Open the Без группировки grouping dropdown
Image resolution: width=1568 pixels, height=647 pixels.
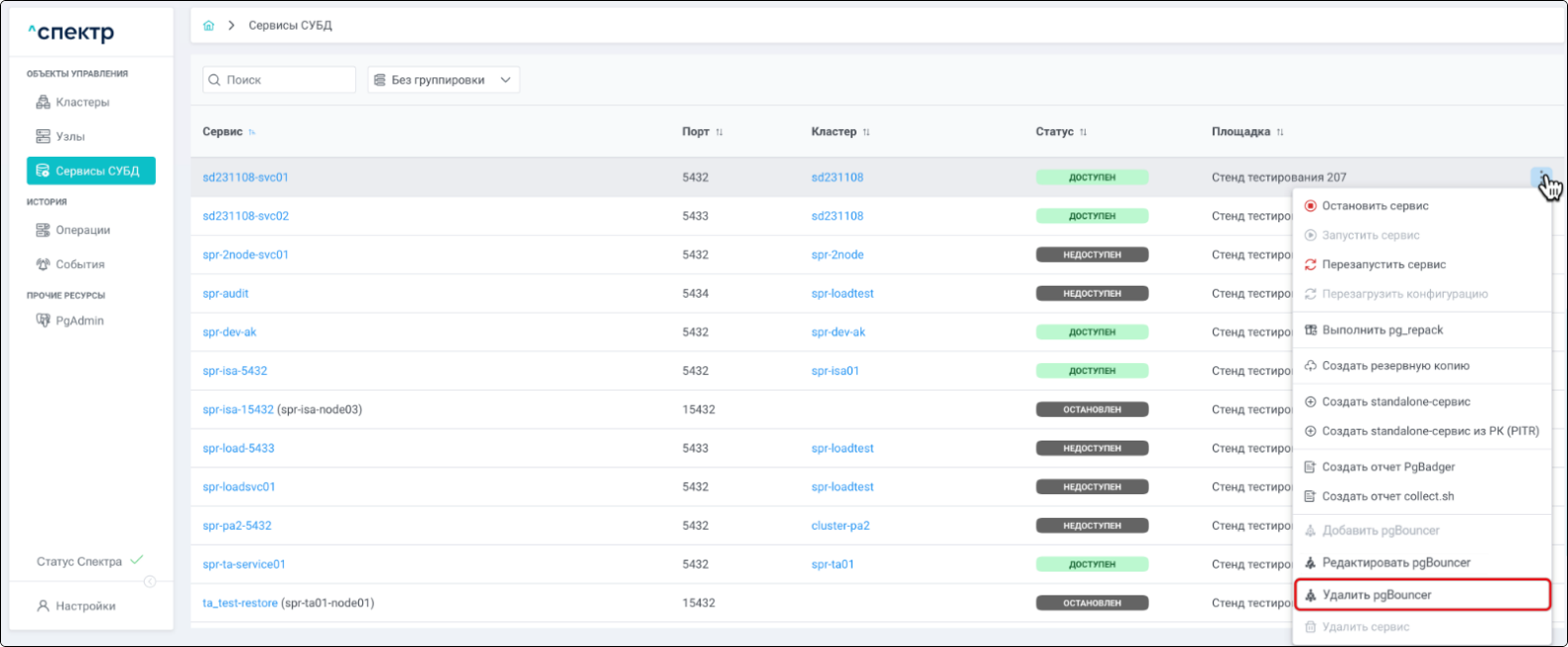[x=444, y=80]
